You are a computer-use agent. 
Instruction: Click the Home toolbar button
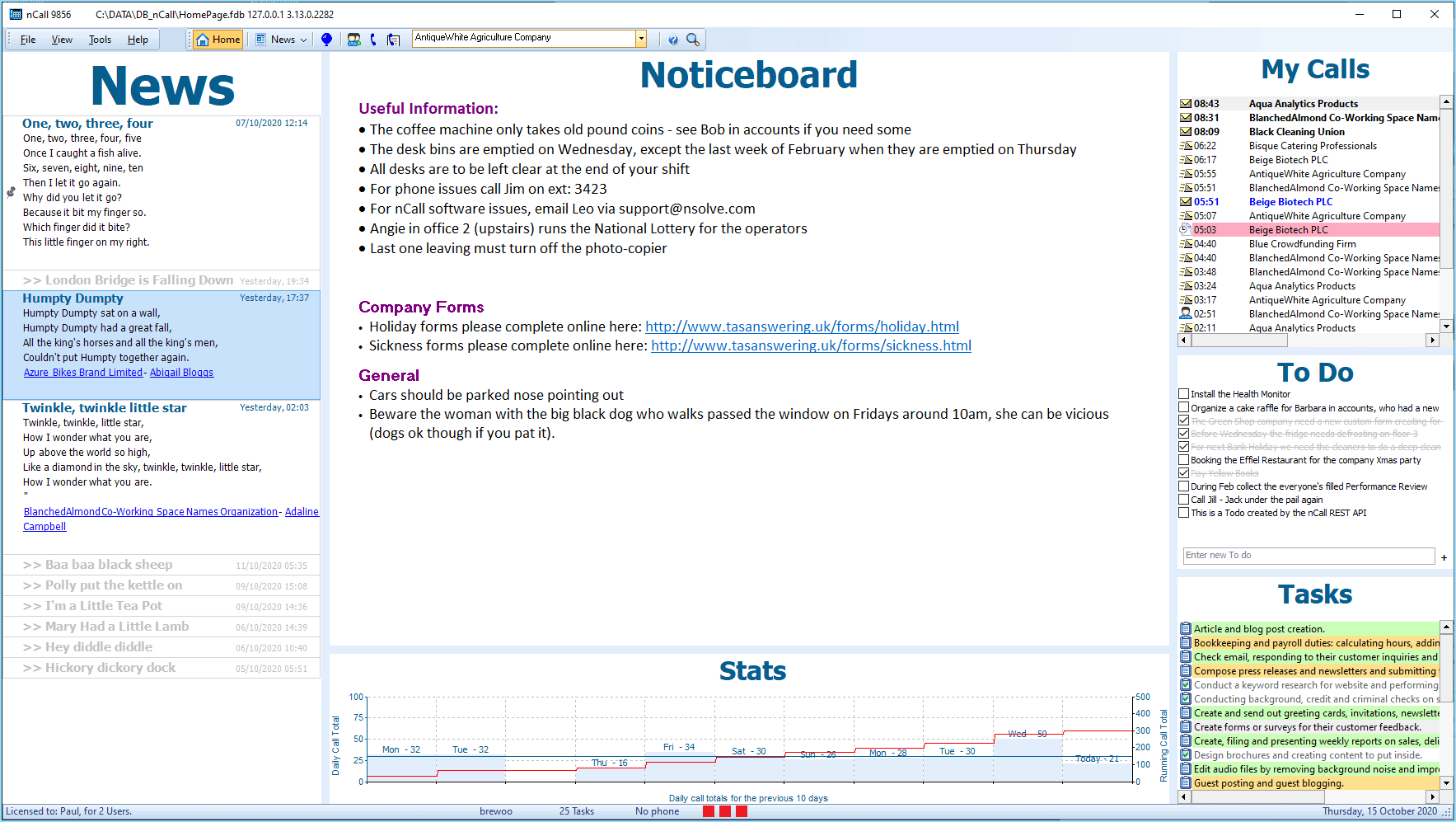218,39
